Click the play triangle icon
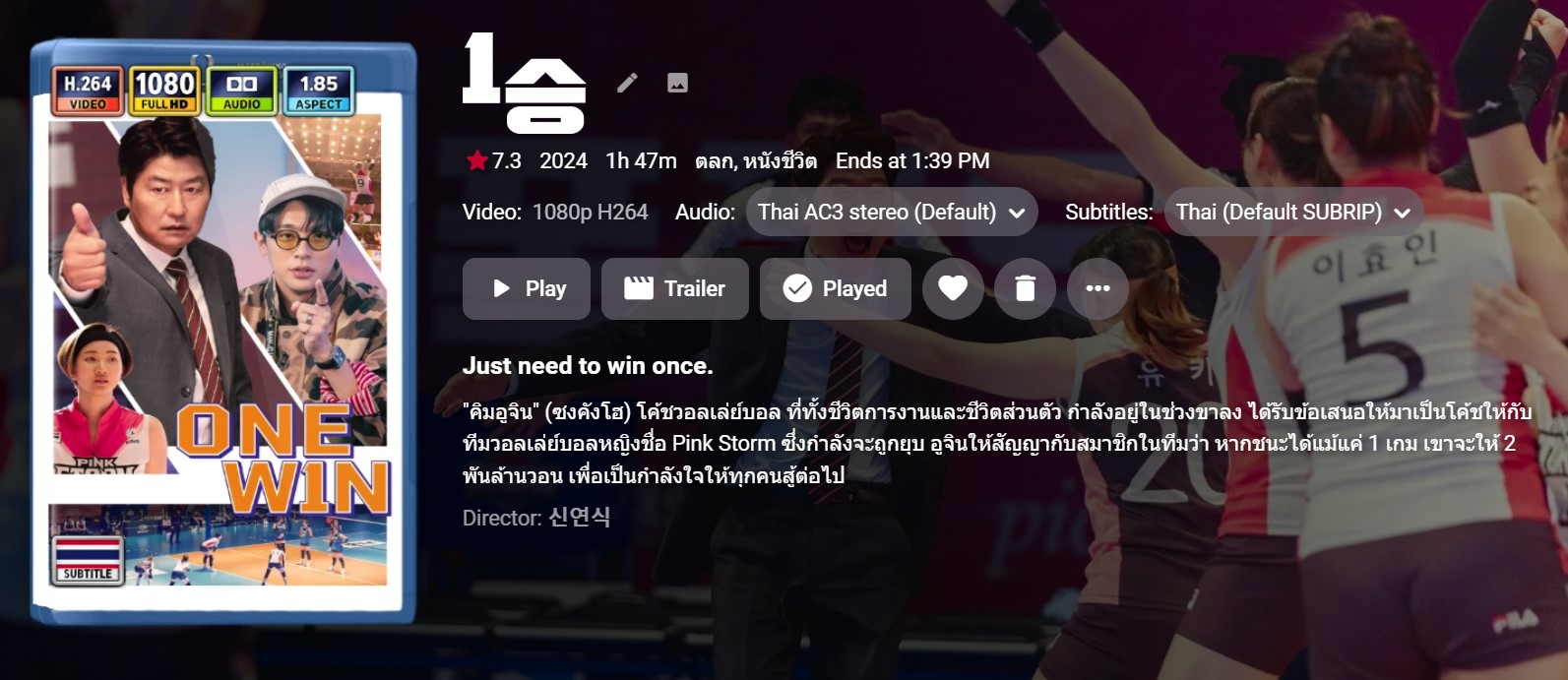This screenshot has width=1568, height=680. pos(501,288)
